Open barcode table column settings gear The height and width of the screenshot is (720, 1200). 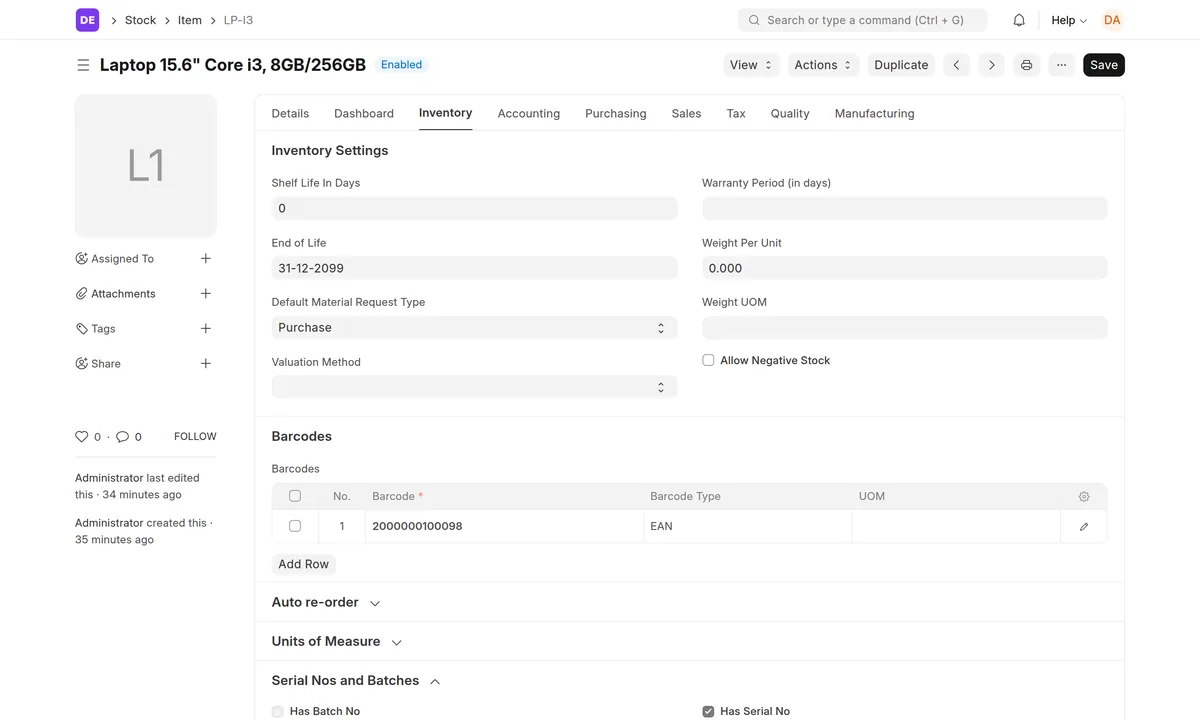1084,496
